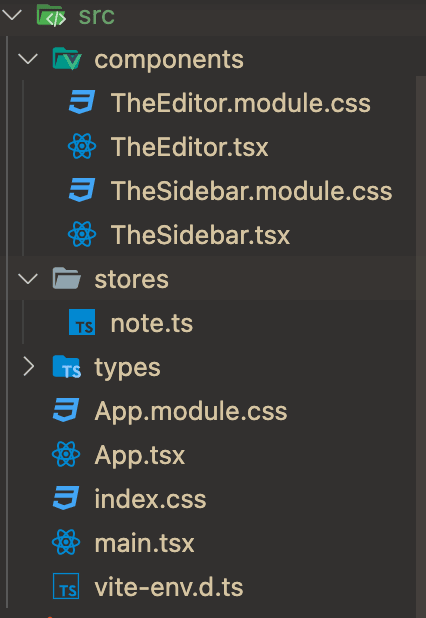
Task: Click the Vue components folder icon
Action: [67, 59]
